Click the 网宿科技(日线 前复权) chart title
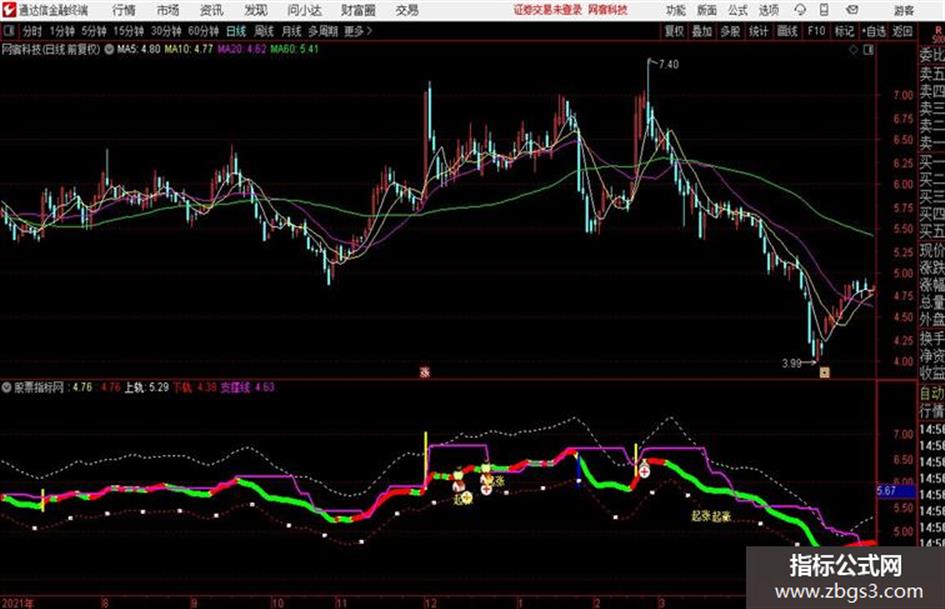Screen dimensions: 945x609 pos(51,49)
